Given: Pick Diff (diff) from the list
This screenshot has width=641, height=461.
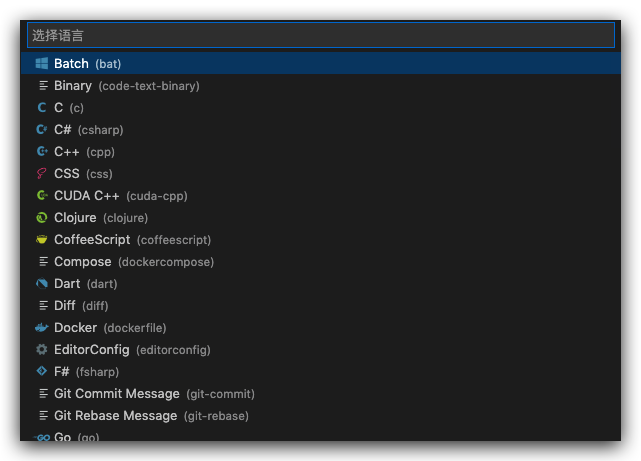Looking at the screenshot, I should click(x=321, y=305).
